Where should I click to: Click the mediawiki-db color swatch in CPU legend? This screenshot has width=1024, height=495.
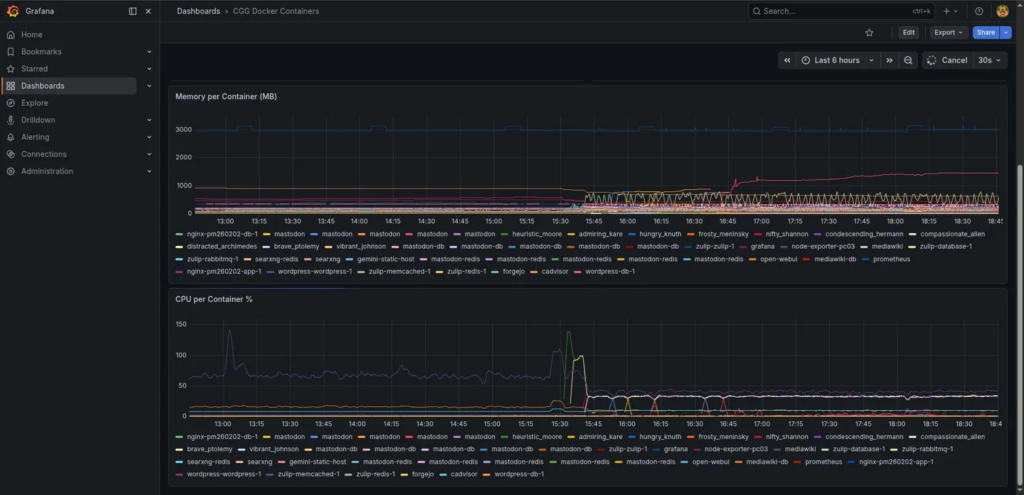pos(739,462)
